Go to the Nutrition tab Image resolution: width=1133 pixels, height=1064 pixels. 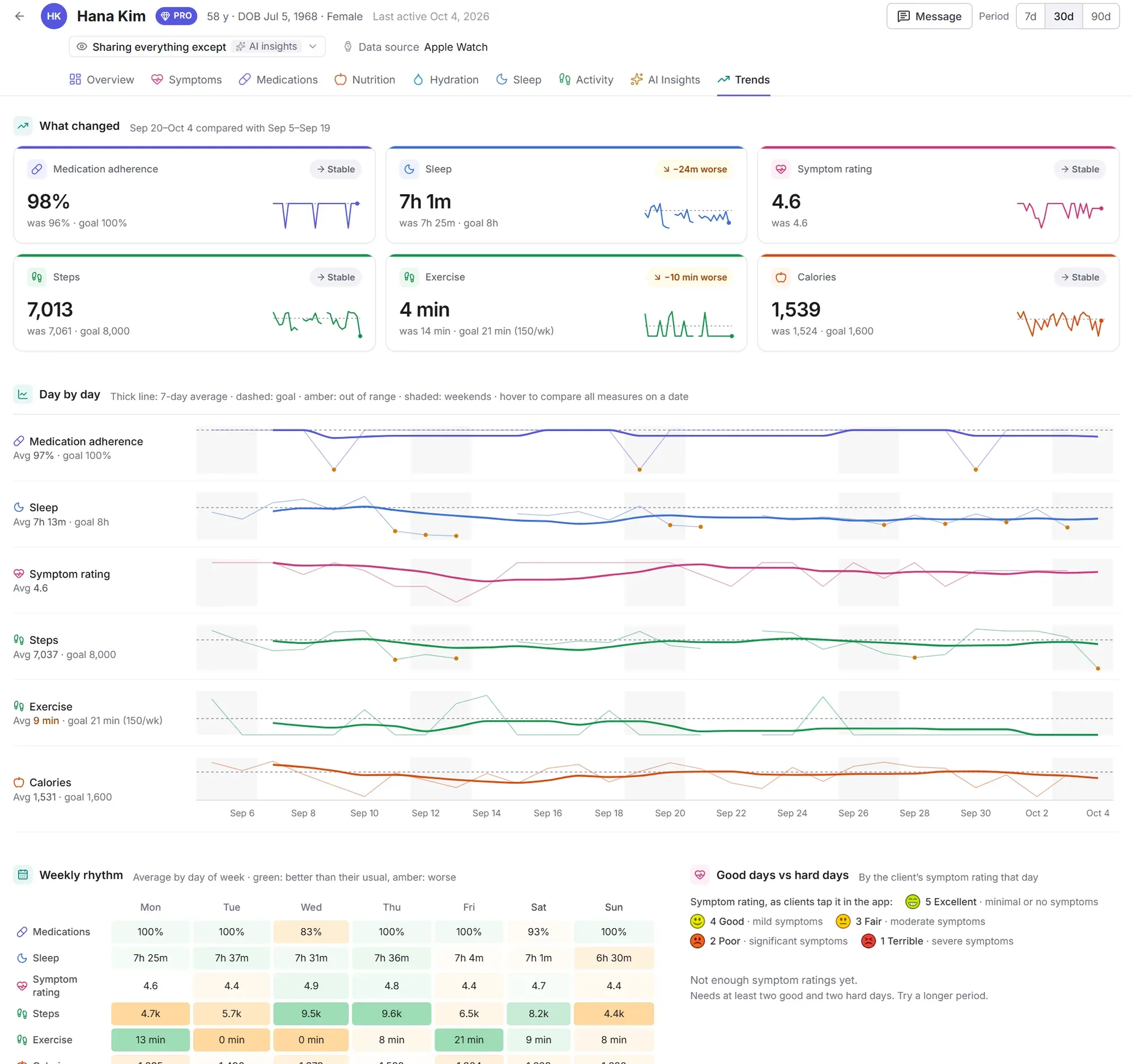pos(365,80)
